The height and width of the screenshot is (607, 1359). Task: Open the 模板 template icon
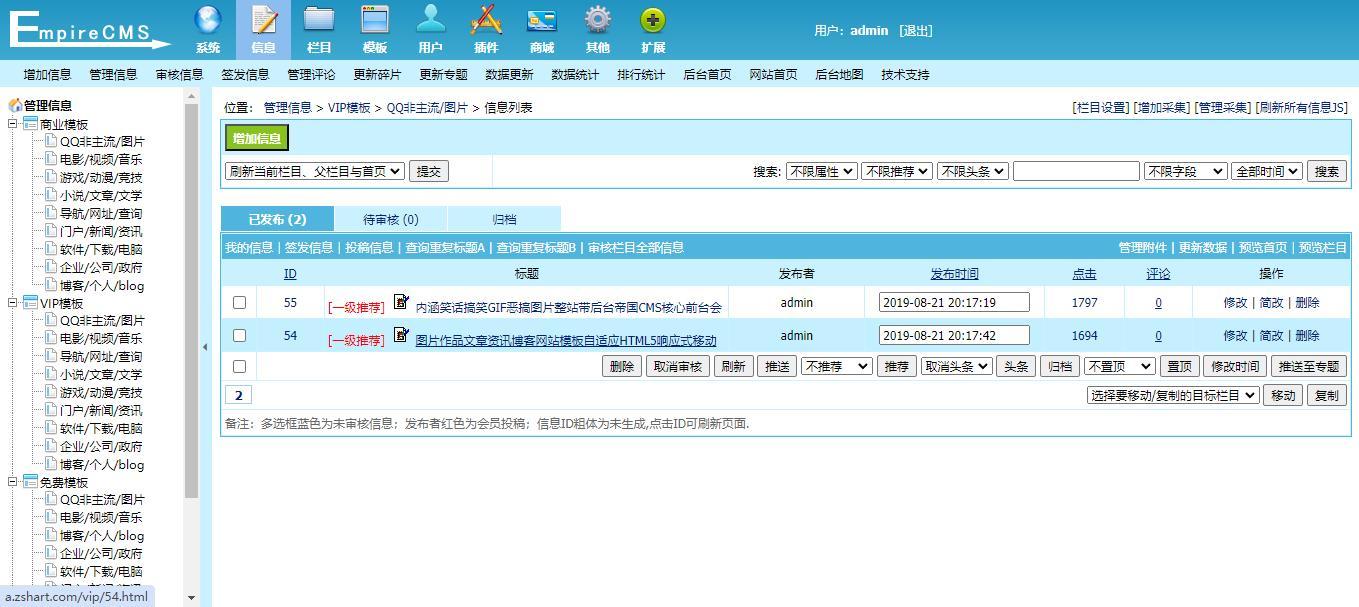click(375, 29)
